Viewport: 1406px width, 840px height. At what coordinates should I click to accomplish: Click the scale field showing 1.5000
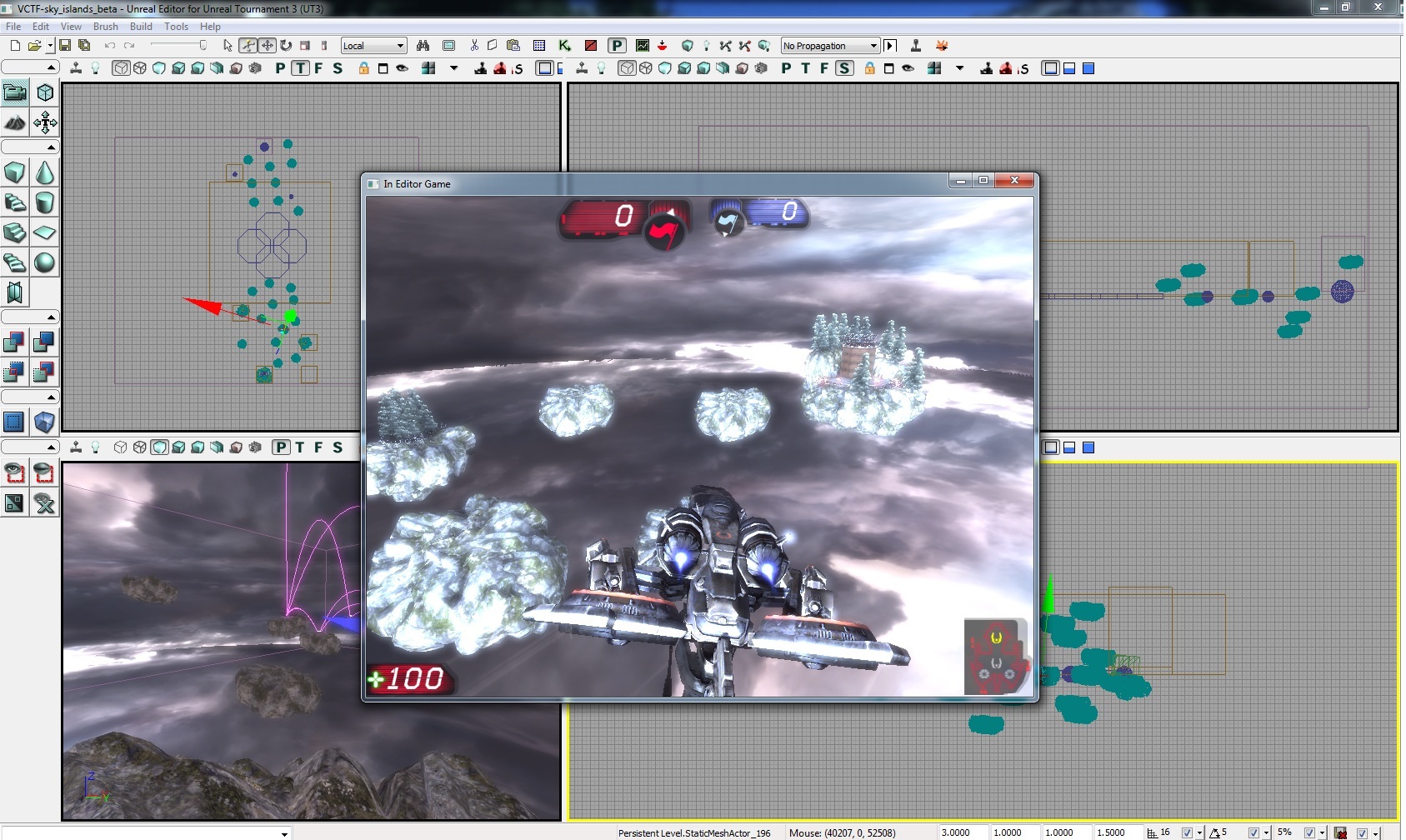tap(1118, 832)
